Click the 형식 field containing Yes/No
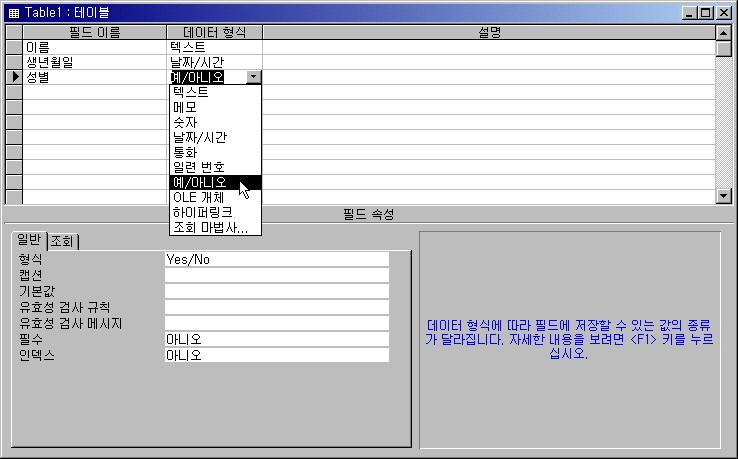Screen dimensions: 738x459 pyautogui.click(x=276, y=259)
